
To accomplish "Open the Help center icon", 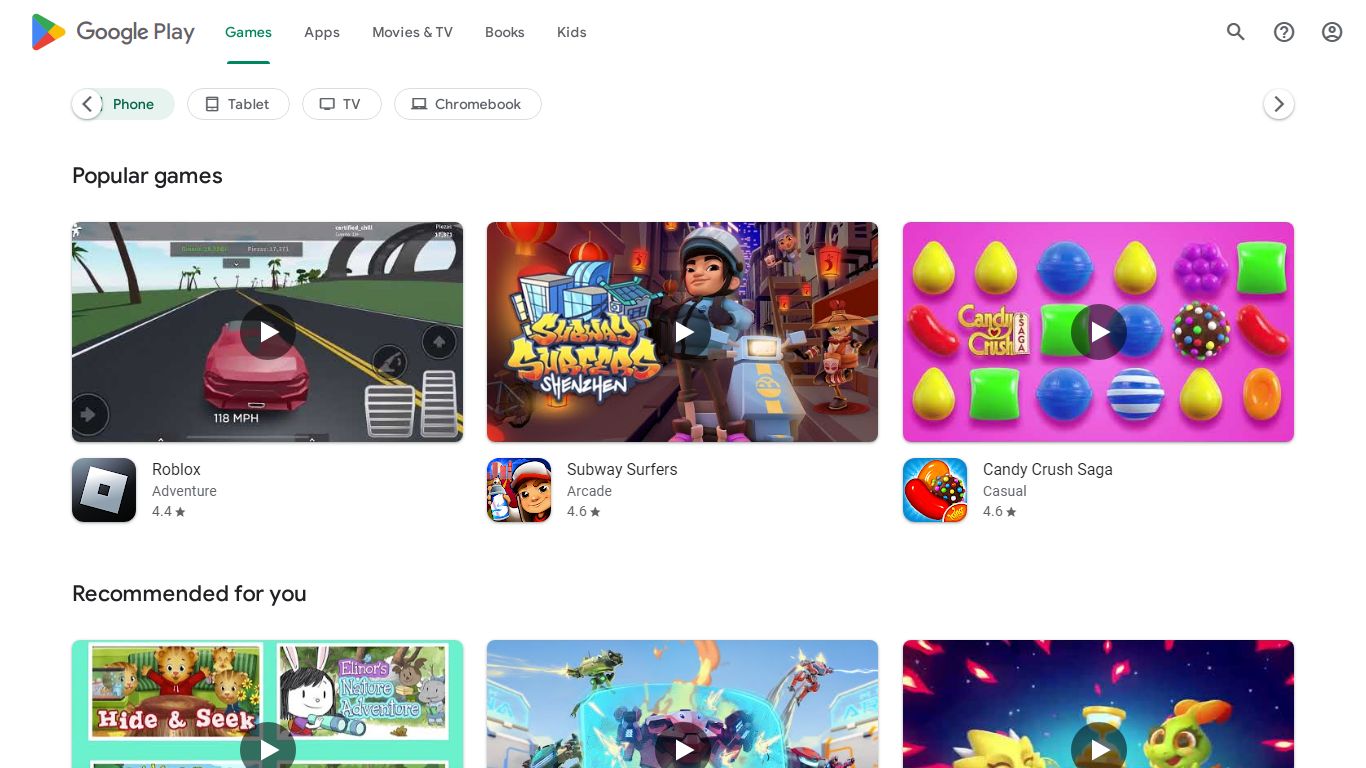I will (x=1284, y=32).
